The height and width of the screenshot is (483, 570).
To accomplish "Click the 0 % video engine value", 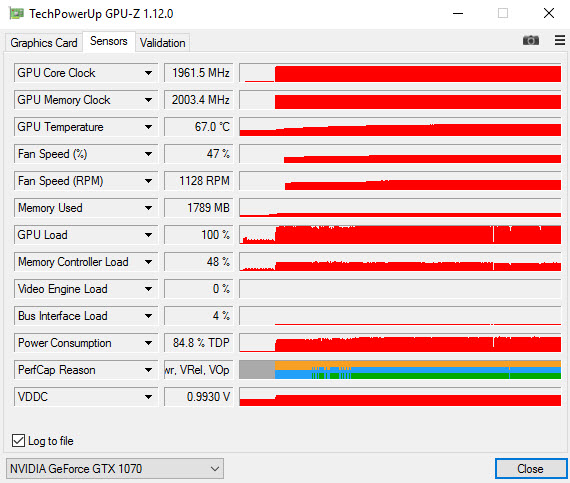I will pyautogui.click(x=198, y=289).
